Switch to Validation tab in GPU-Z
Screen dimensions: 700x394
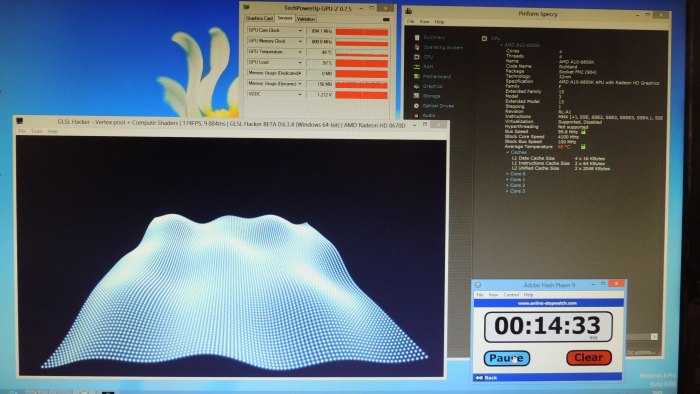[306, 19]
